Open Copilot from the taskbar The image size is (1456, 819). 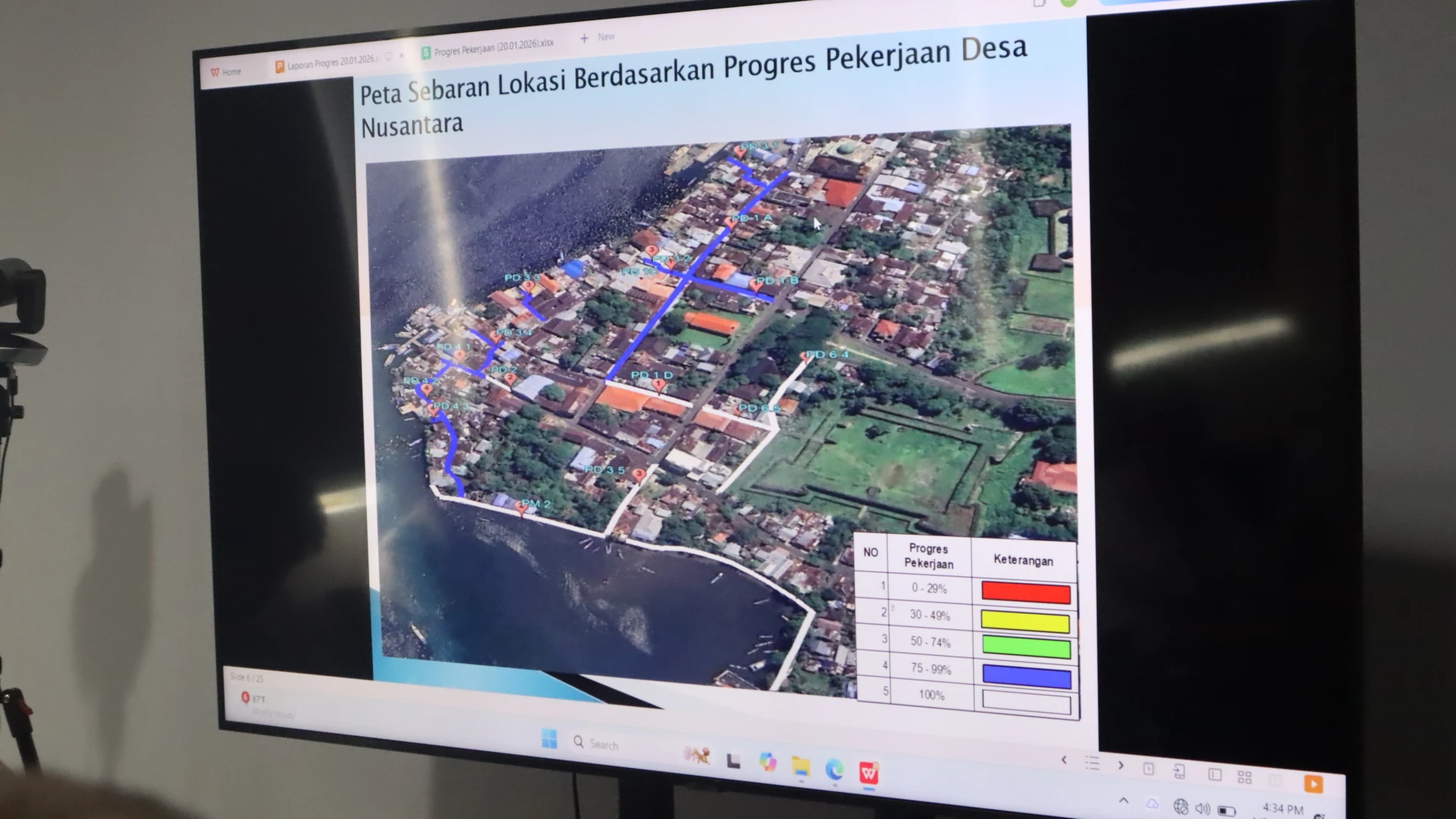click(768, 762)
